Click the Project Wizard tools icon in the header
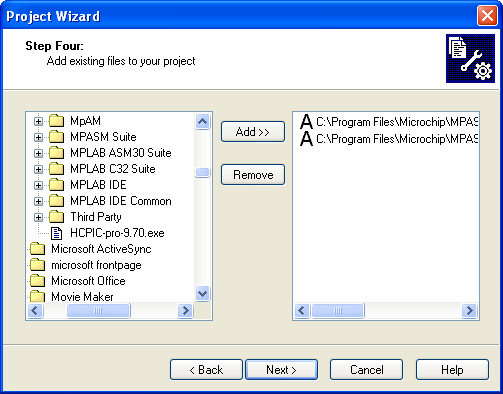503x394 pixels. click(470, 58)
